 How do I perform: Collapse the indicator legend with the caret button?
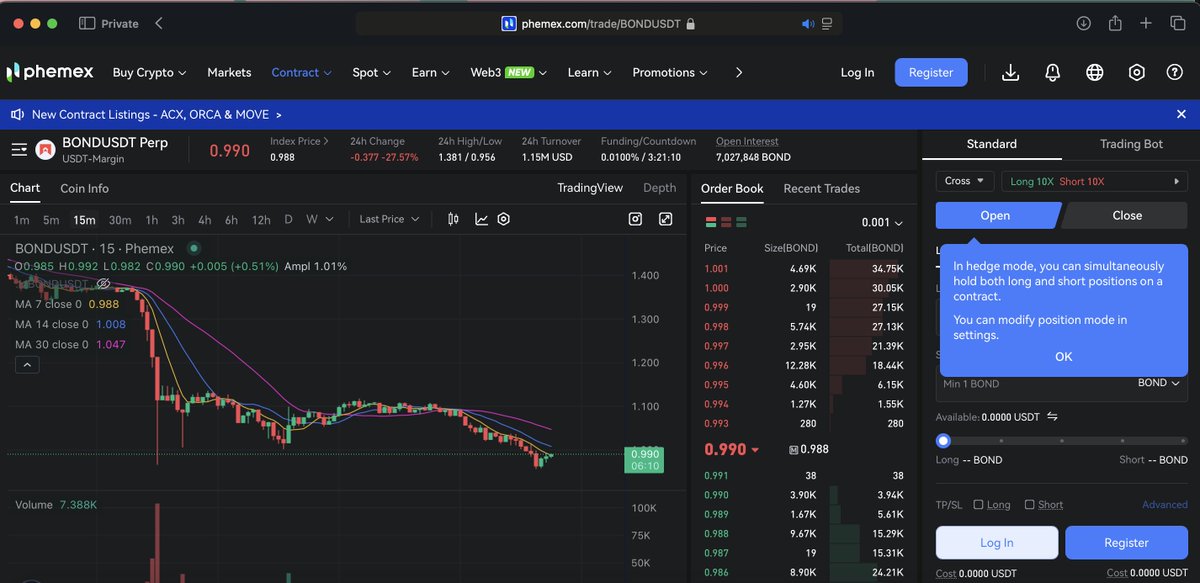tap(28, 365)
